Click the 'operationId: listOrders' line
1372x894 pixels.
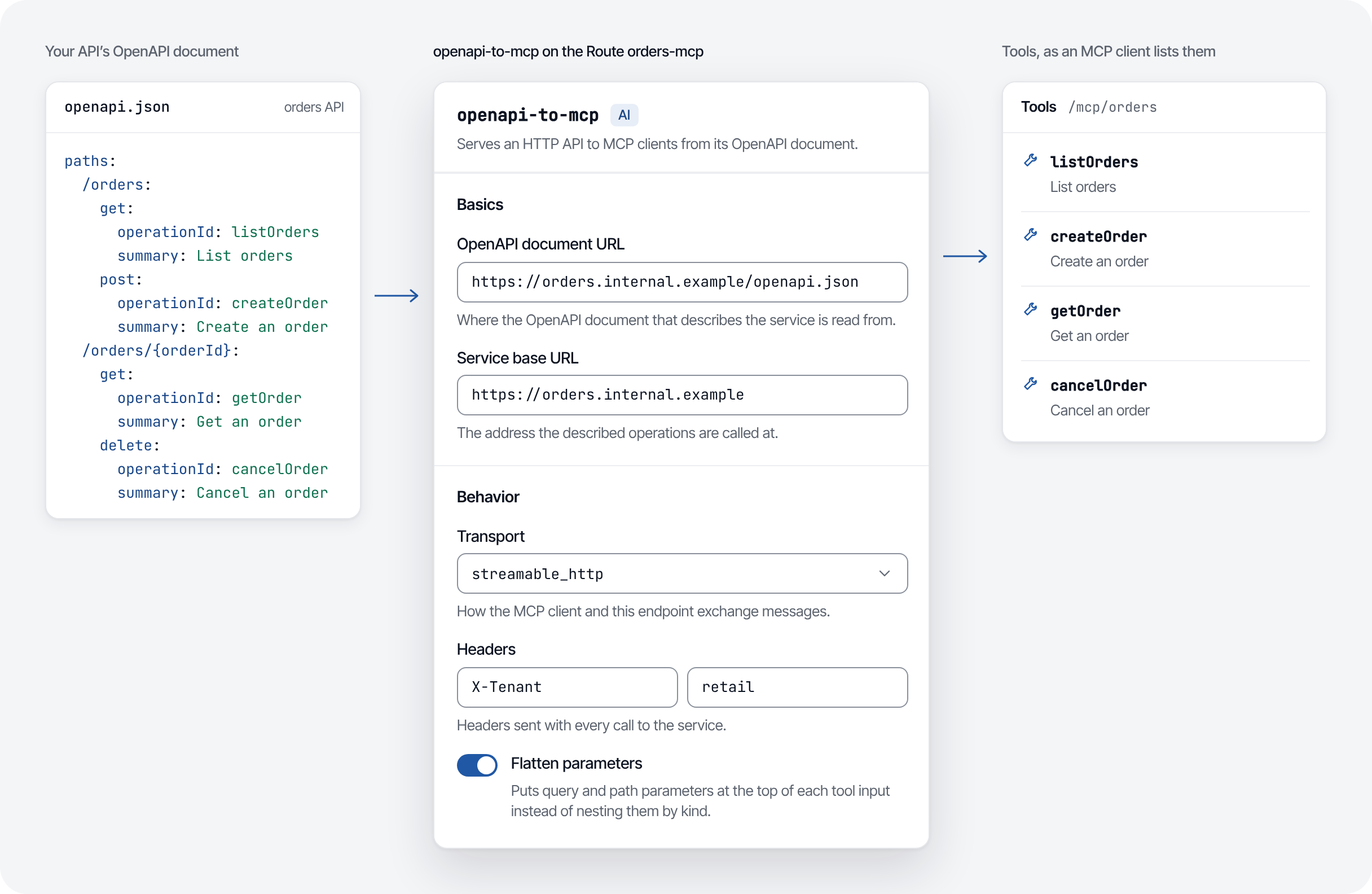218,232
